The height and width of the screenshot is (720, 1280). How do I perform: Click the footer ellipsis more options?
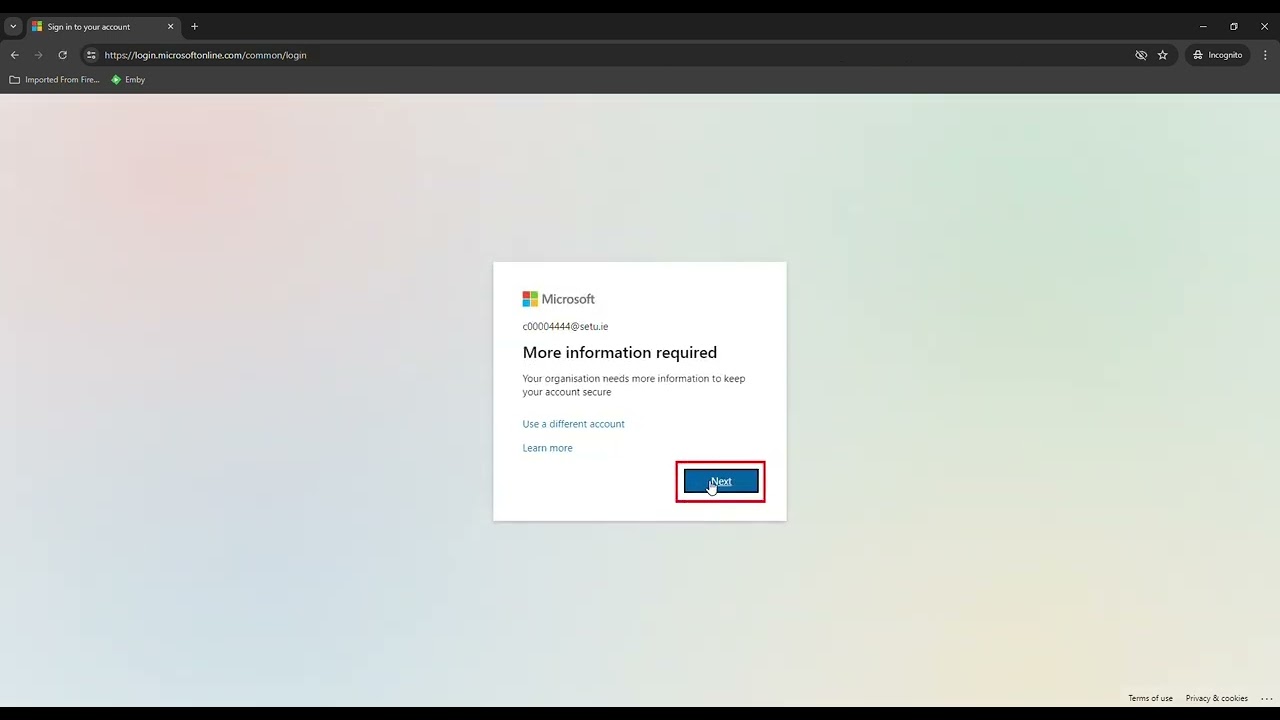tap(1266, 698)
